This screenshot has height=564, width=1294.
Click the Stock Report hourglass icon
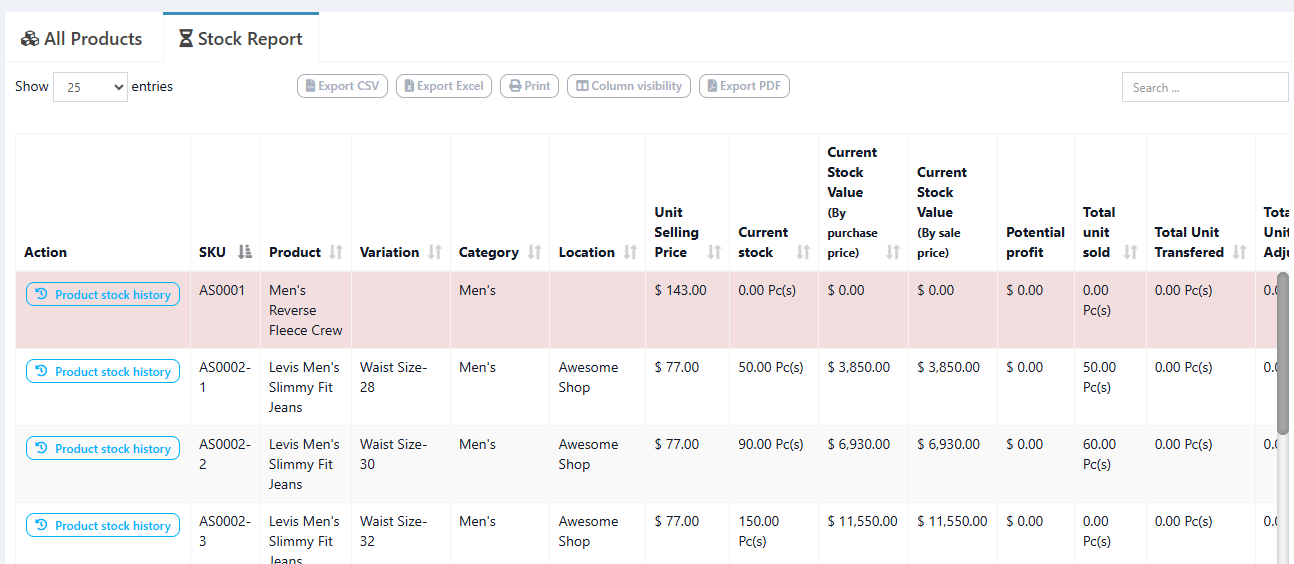pyautogui.click(x=186, y=39)
